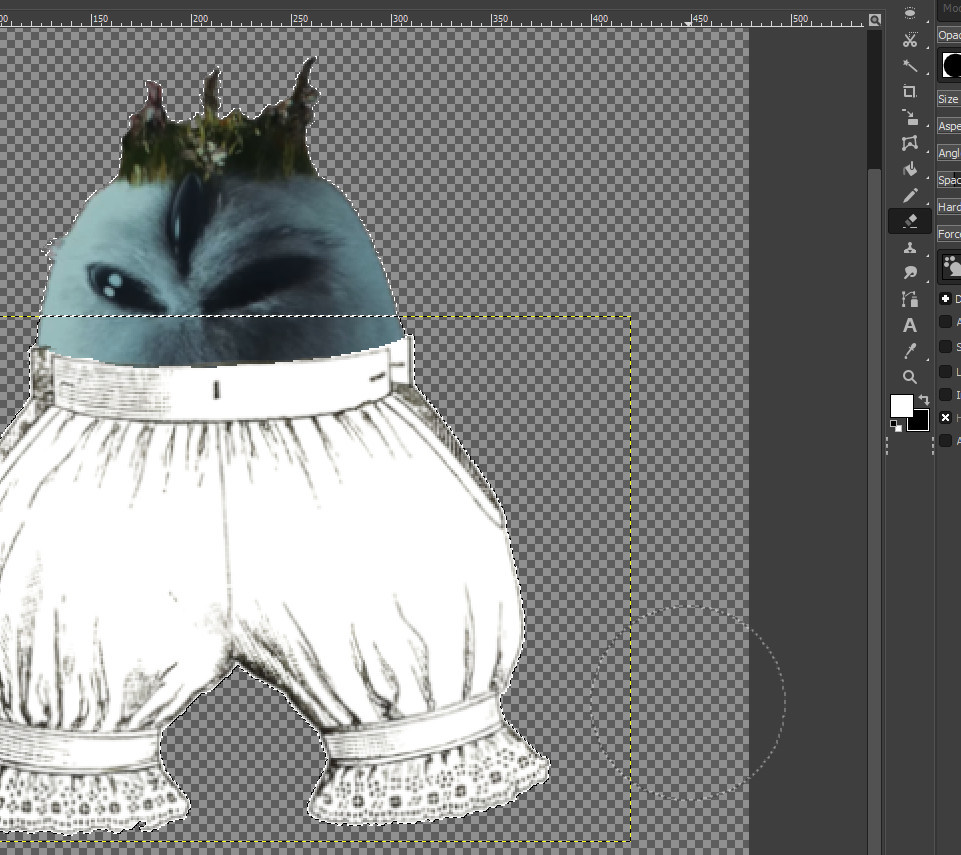Image resolution: width=961 pixels, height=855 pixels.
Task: Open the brush preview thumbnail
Action: click(x=951, y=65)
